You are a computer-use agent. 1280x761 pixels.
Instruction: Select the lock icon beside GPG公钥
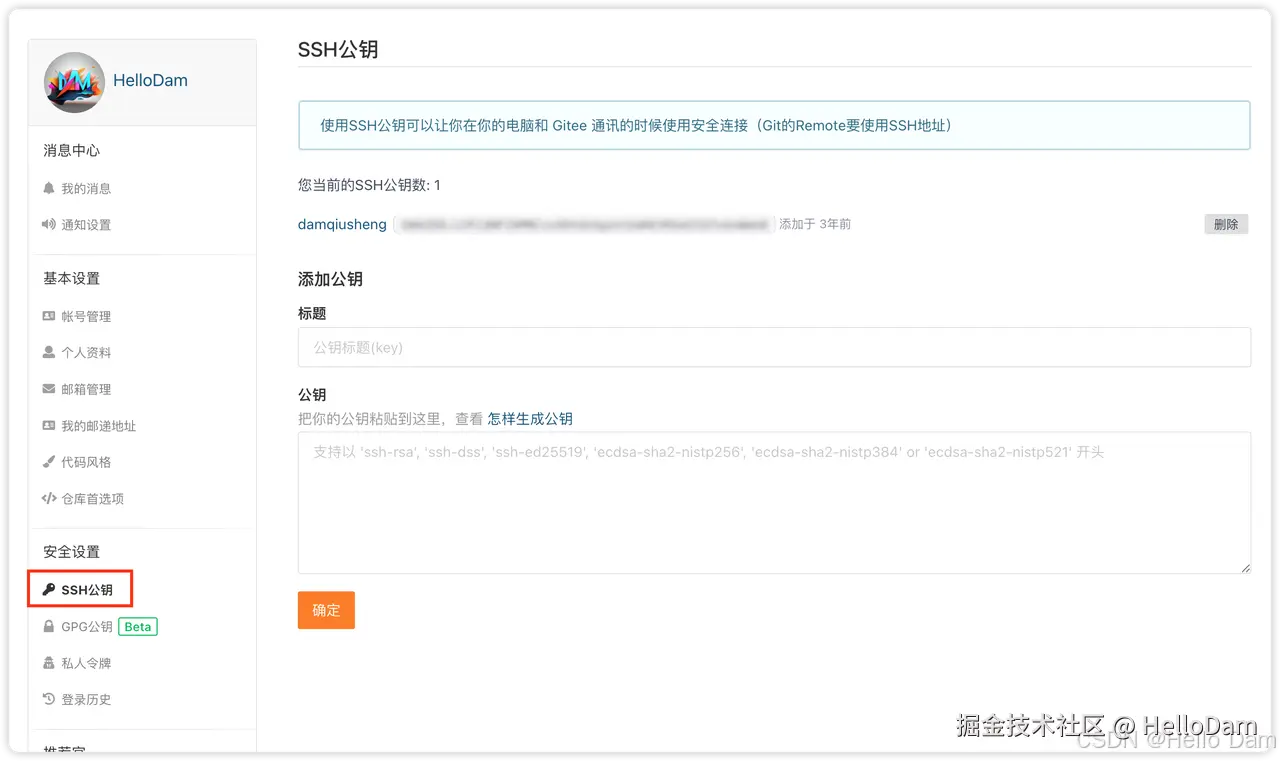point(48,626)
